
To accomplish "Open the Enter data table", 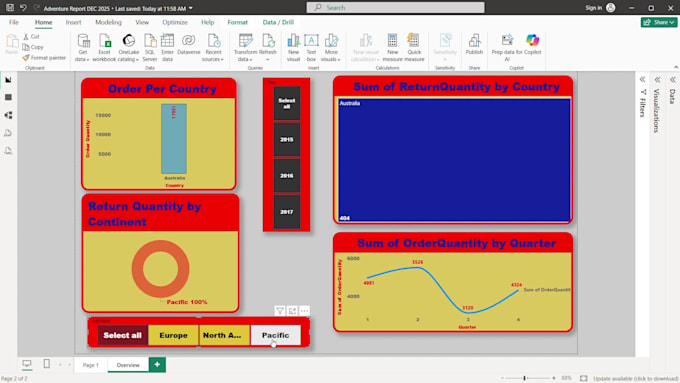I will pyautogui.click(x=167, y=48).
